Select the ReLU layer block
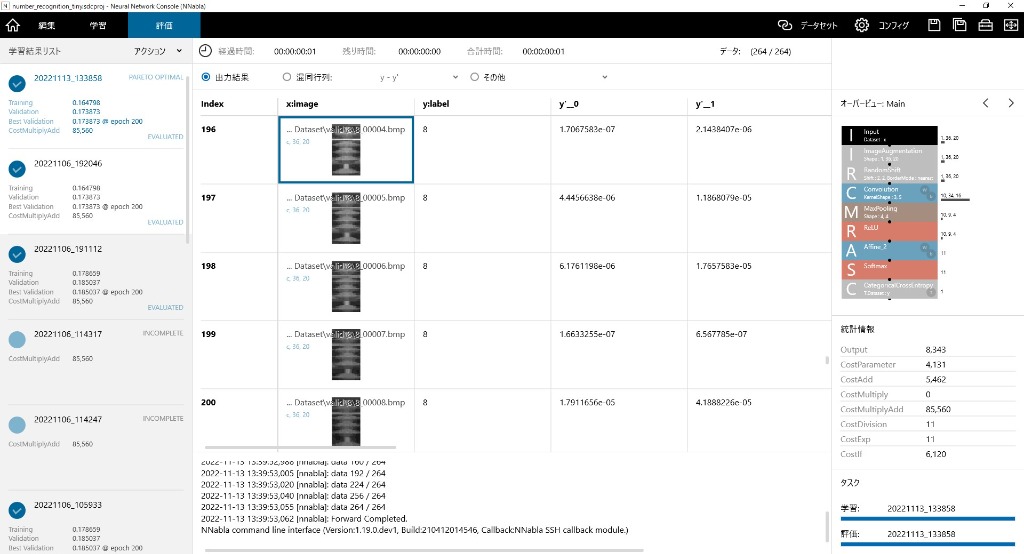This screenshot has width=1024, height=554. (889, 231)
